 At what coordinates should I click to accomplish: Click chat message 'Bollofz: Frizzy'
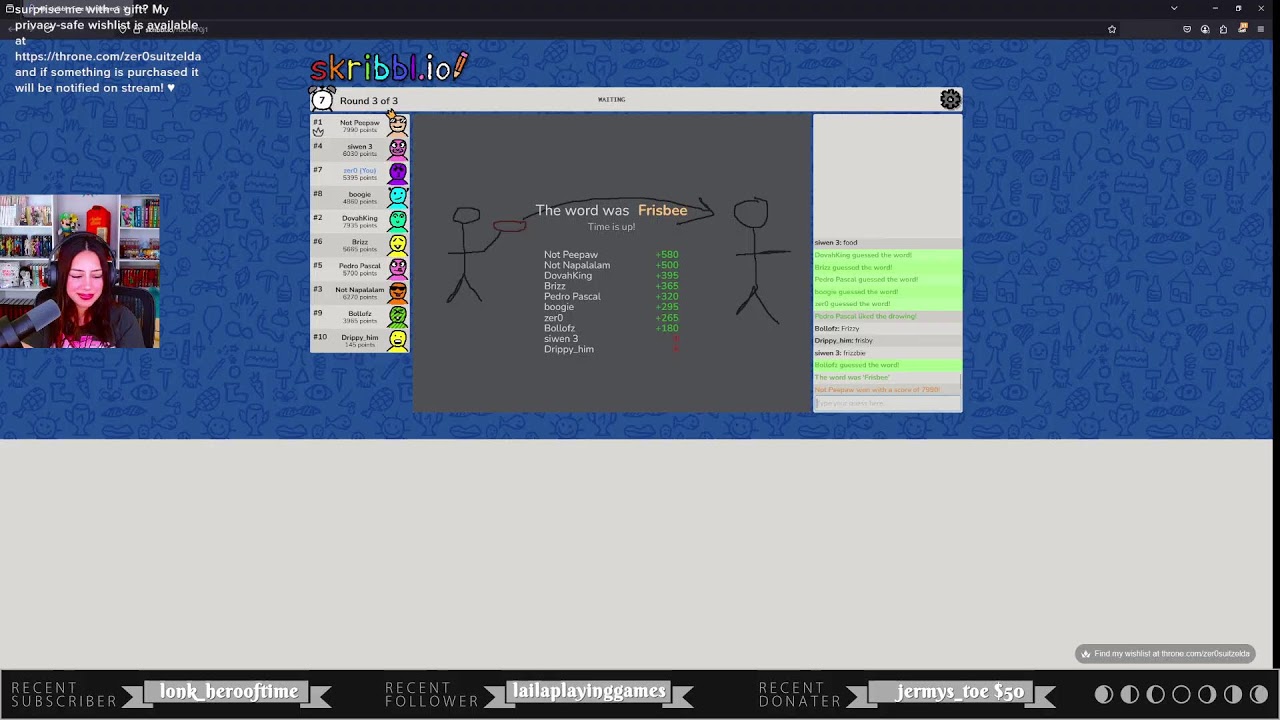(837, 328)
